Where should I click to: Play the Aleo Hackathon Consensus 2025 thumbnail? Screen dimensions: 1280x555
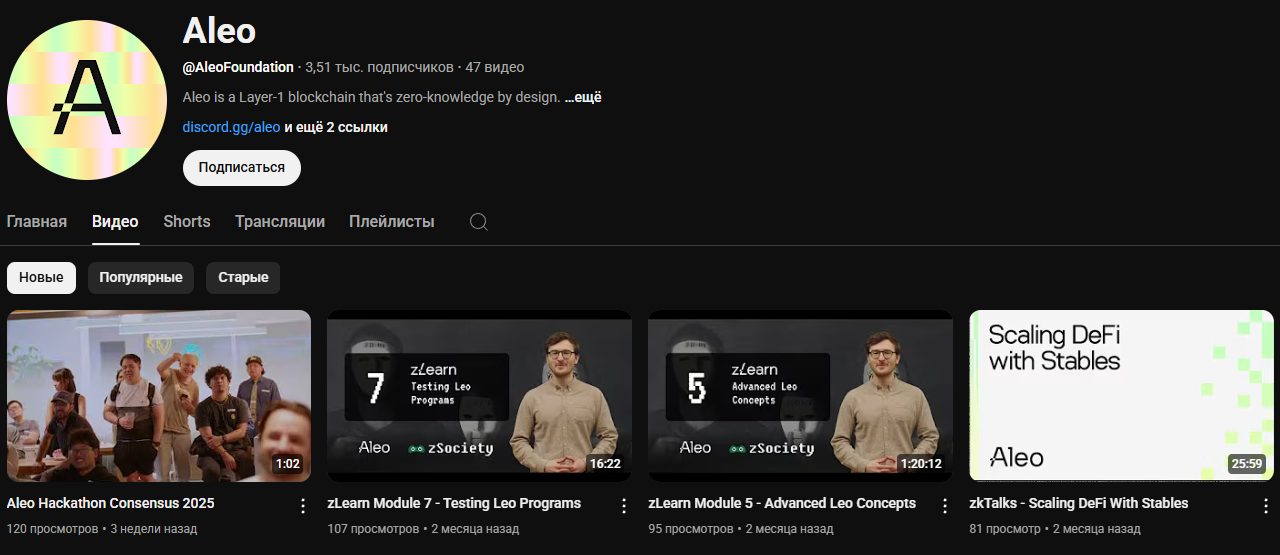coord(159,396)
